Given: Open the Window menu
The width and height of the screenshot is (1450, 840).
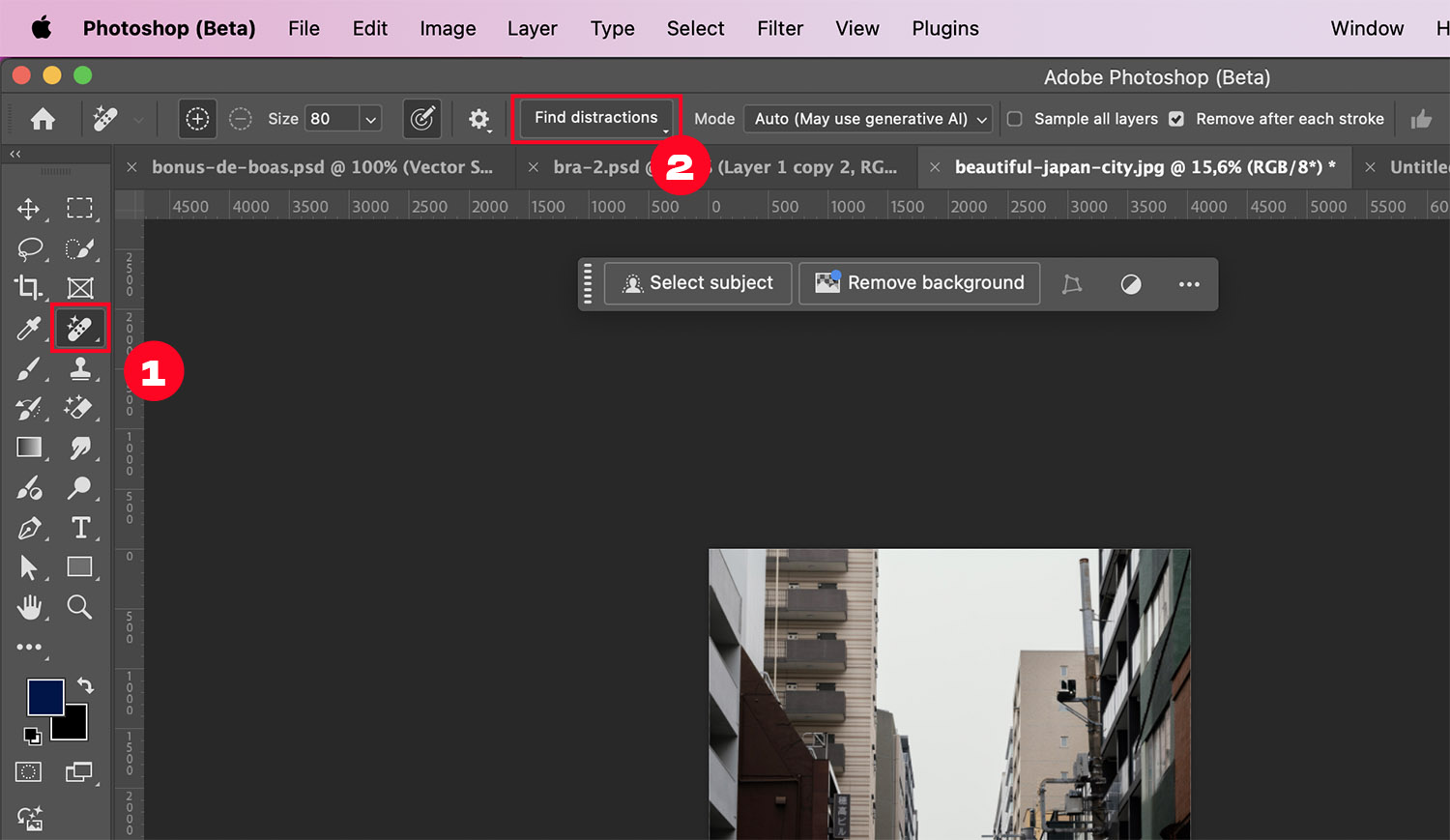Looking at the screenshot, I should pyautogui.click(x=1367, y=28).
